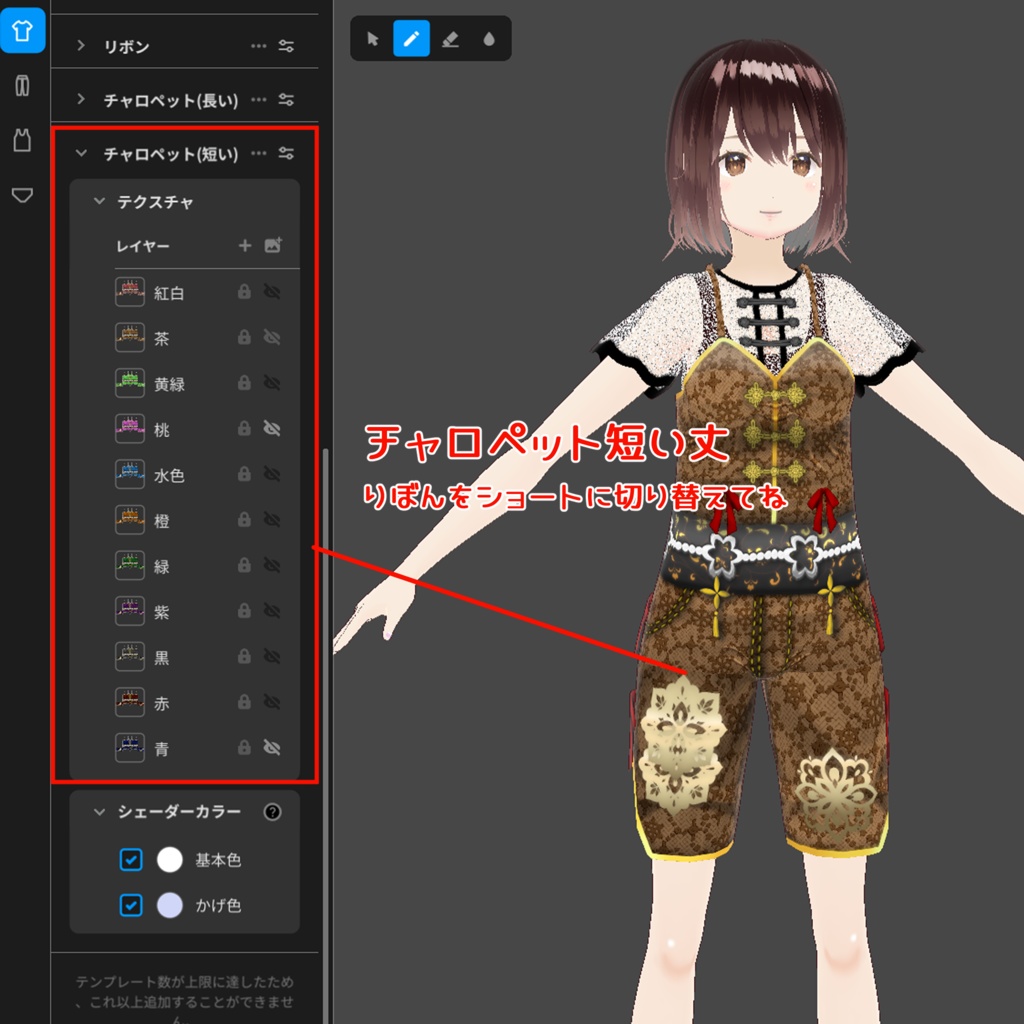Screen dimensions: 1024x1024
Task: Toggle lock on 橙 layer
Action: (244, 520)
